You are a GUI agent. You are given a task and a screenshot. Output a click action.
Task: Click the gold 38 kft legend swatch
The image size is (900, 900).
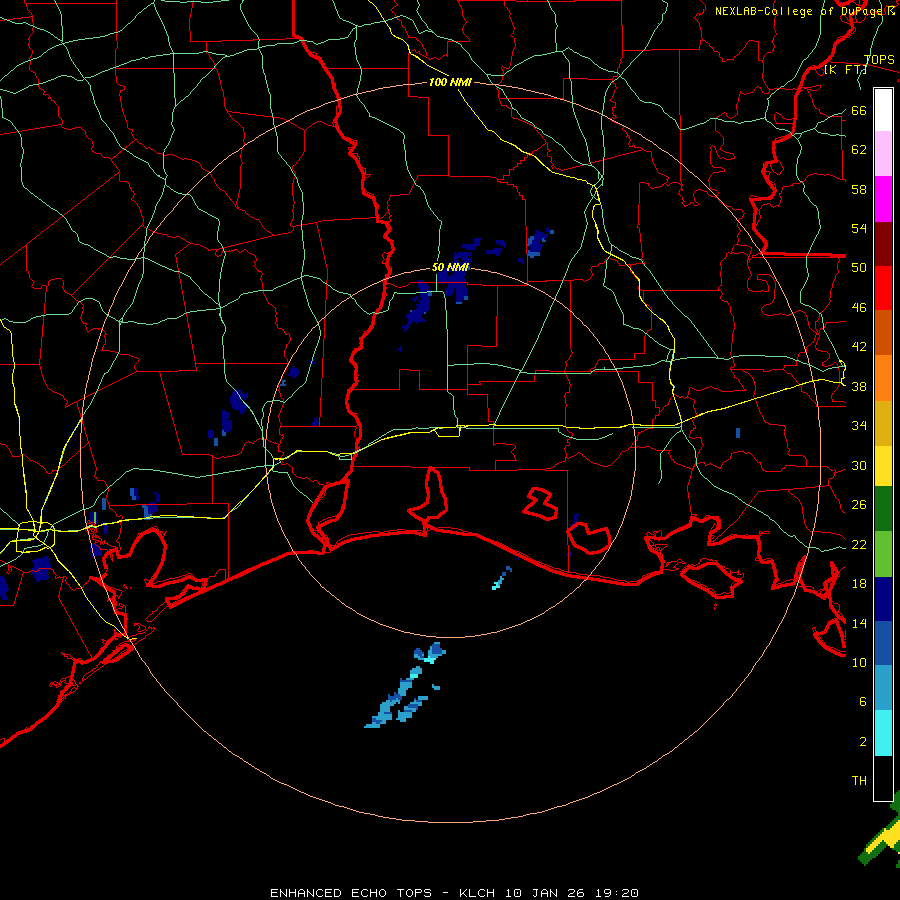[883, 423]
